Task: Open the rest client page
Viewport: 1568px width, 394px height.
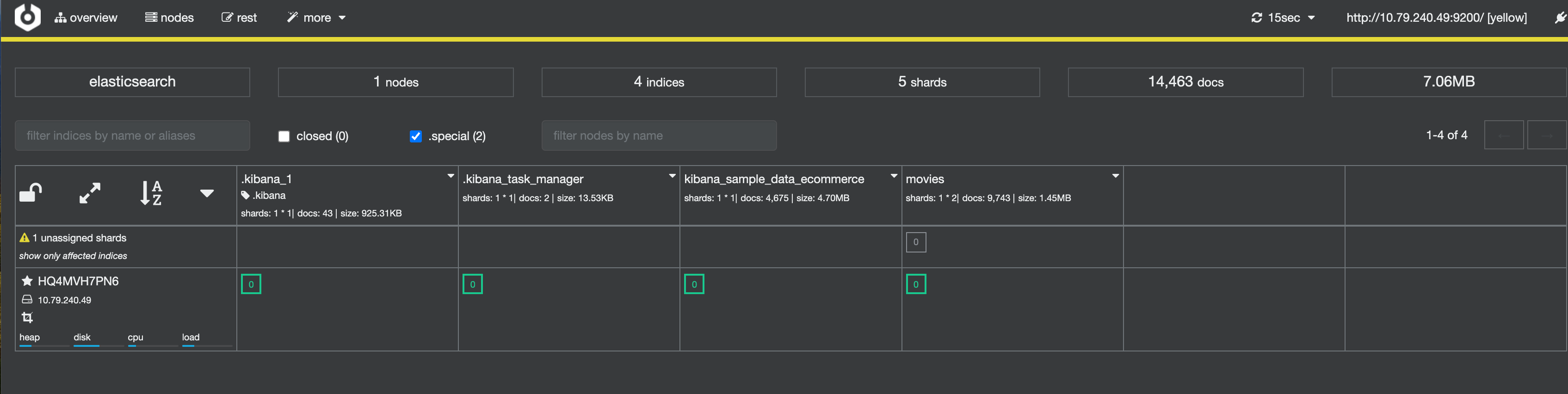Action: (239, 18)
